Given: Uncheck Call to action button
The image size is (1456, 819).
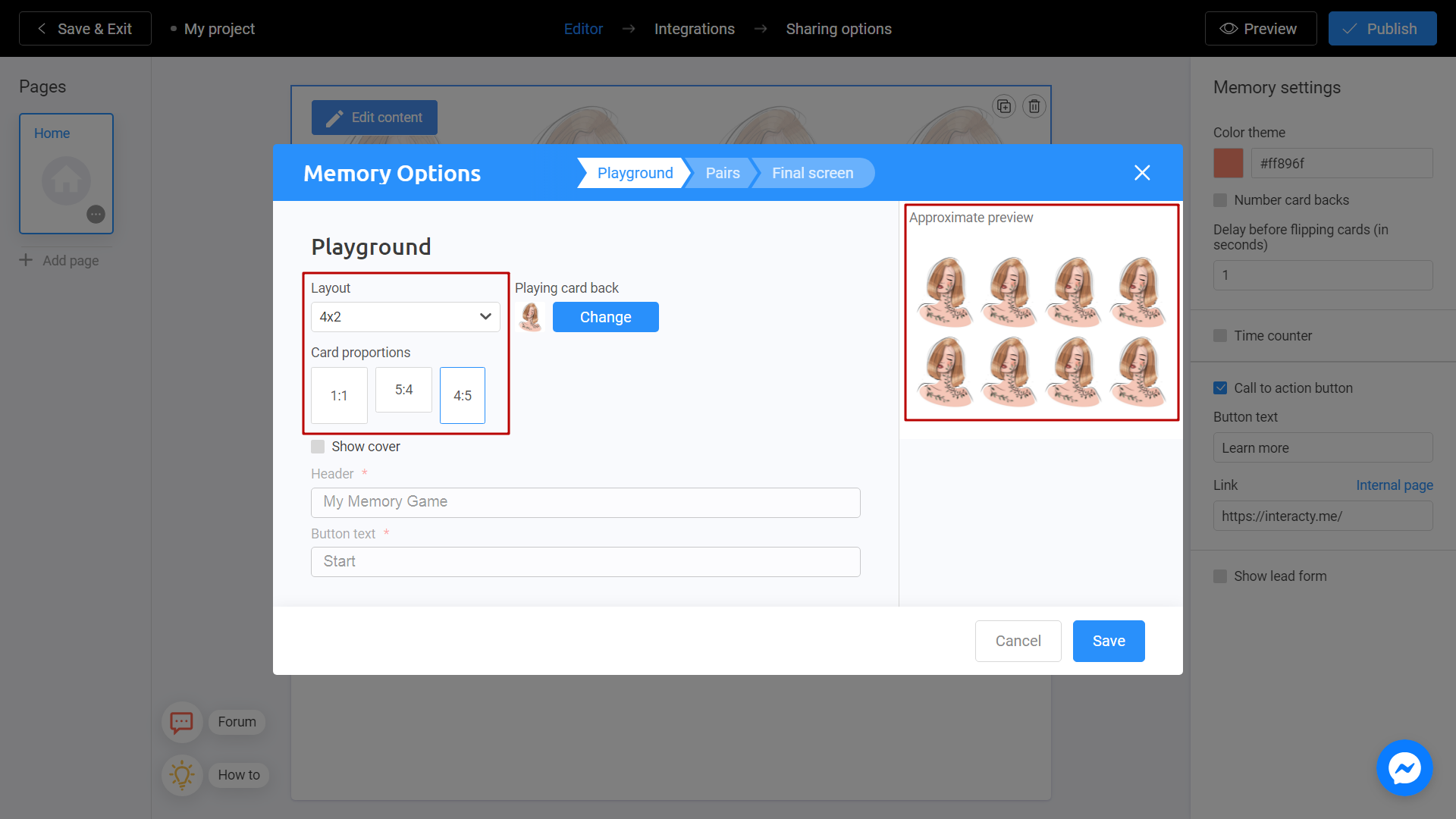Looking at the screenshot, I should pyautogui.click(x=1220, y=388).
